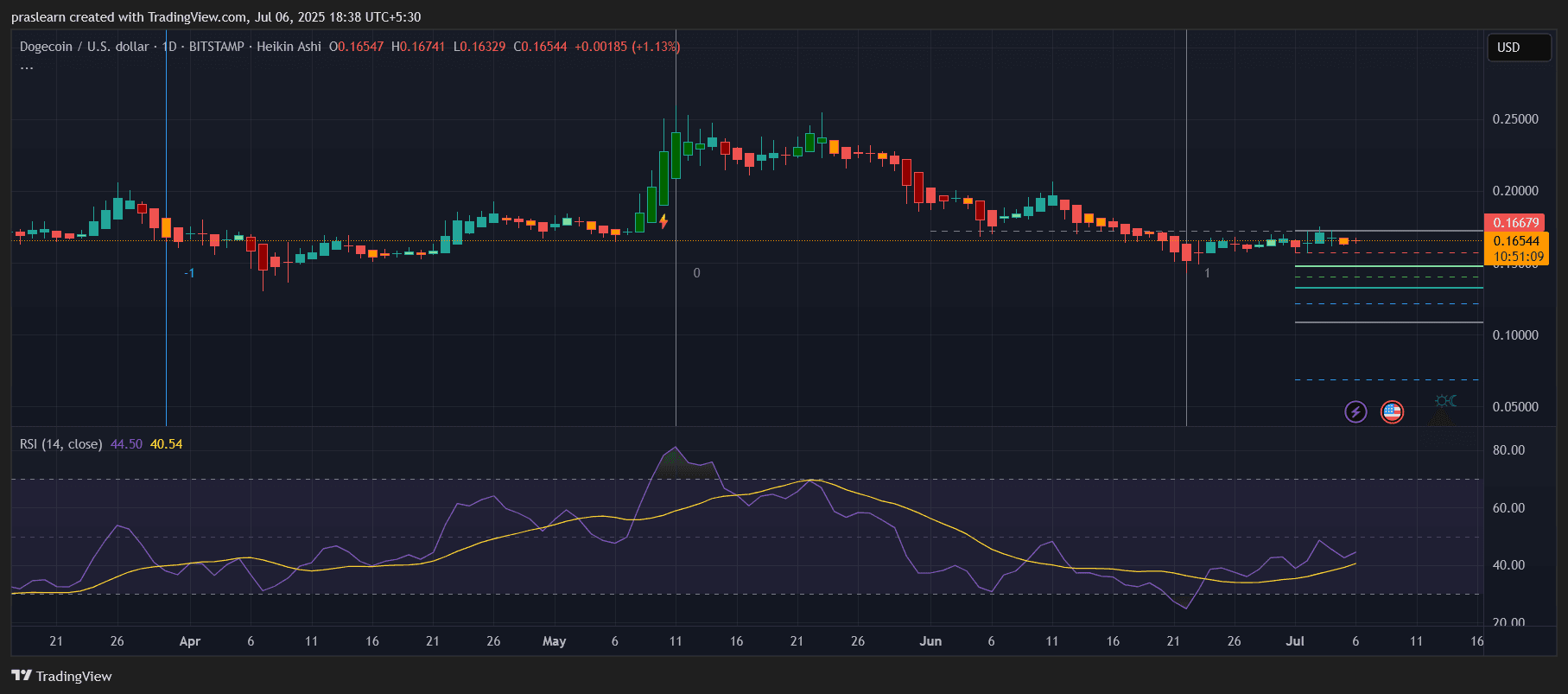
Task: Click the yellow RSI value 40.54
Action: tap(166, 444)
